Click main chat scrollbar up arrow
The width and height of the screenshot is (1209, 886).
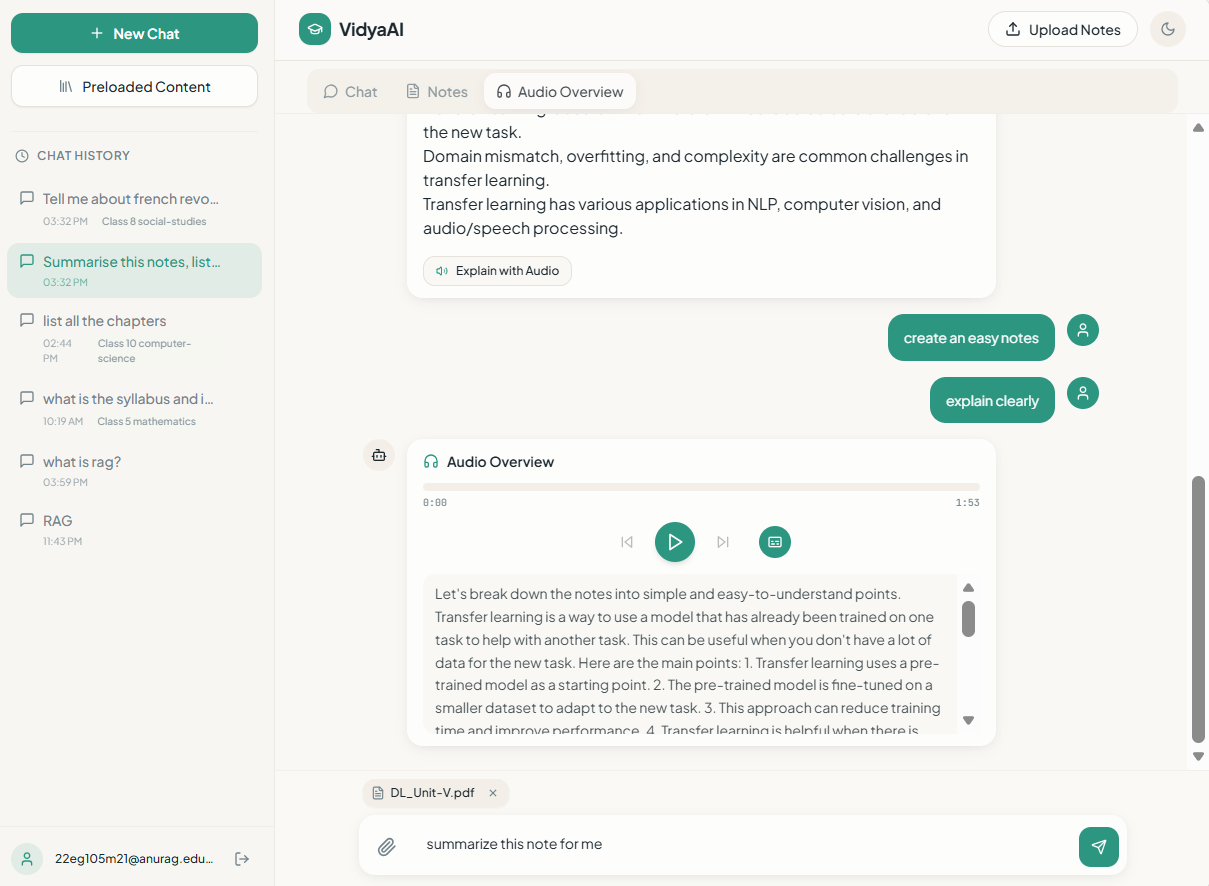click(1198, 127)
